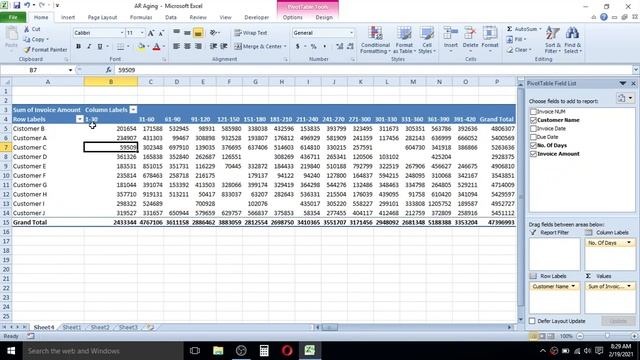Open the Row Labels filter dropdown

coord(80,119)
